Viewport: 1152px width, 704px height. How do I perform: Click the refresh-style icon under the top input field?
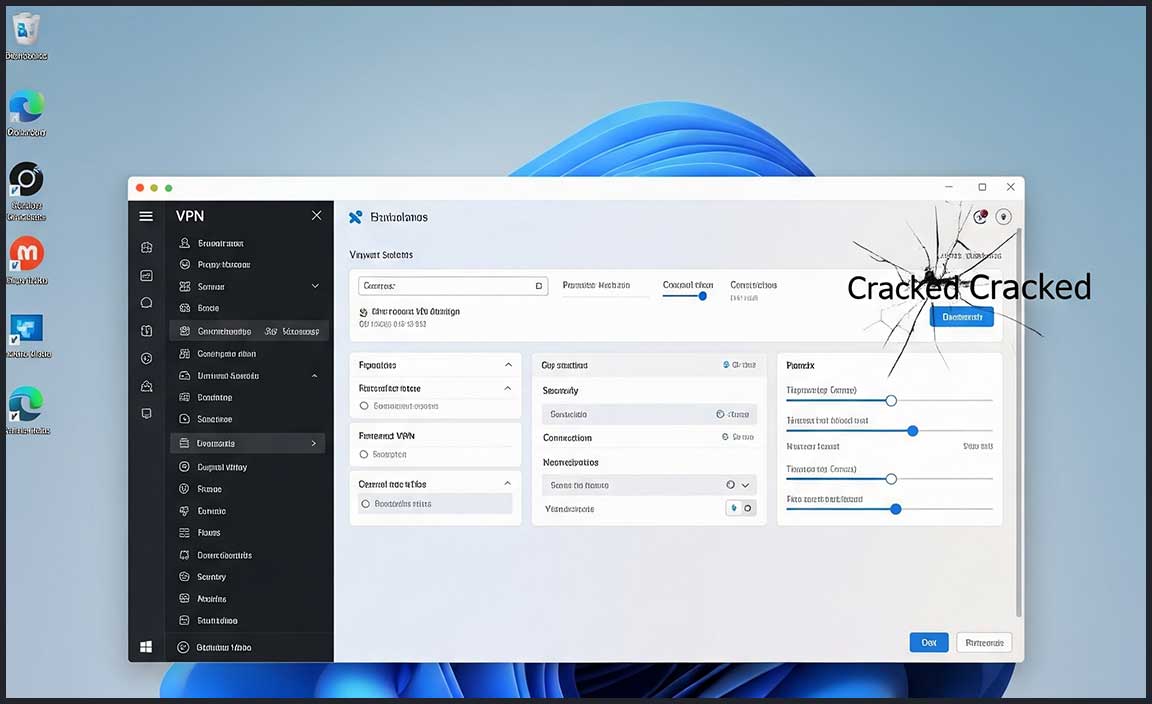point(363,312)
